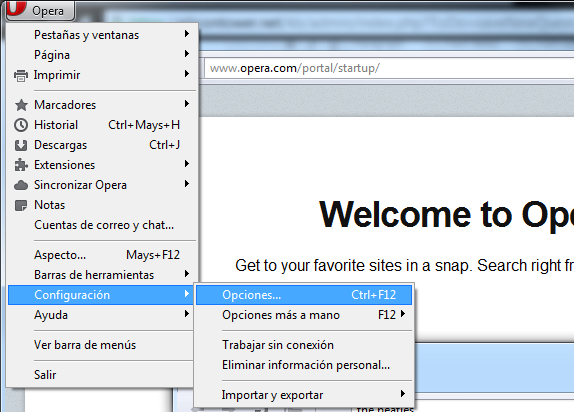The height and width of the screenshot is (412, 574).
Task: Click the cloud icon beside Sincronizar Opera
Action: pos(21,185)
